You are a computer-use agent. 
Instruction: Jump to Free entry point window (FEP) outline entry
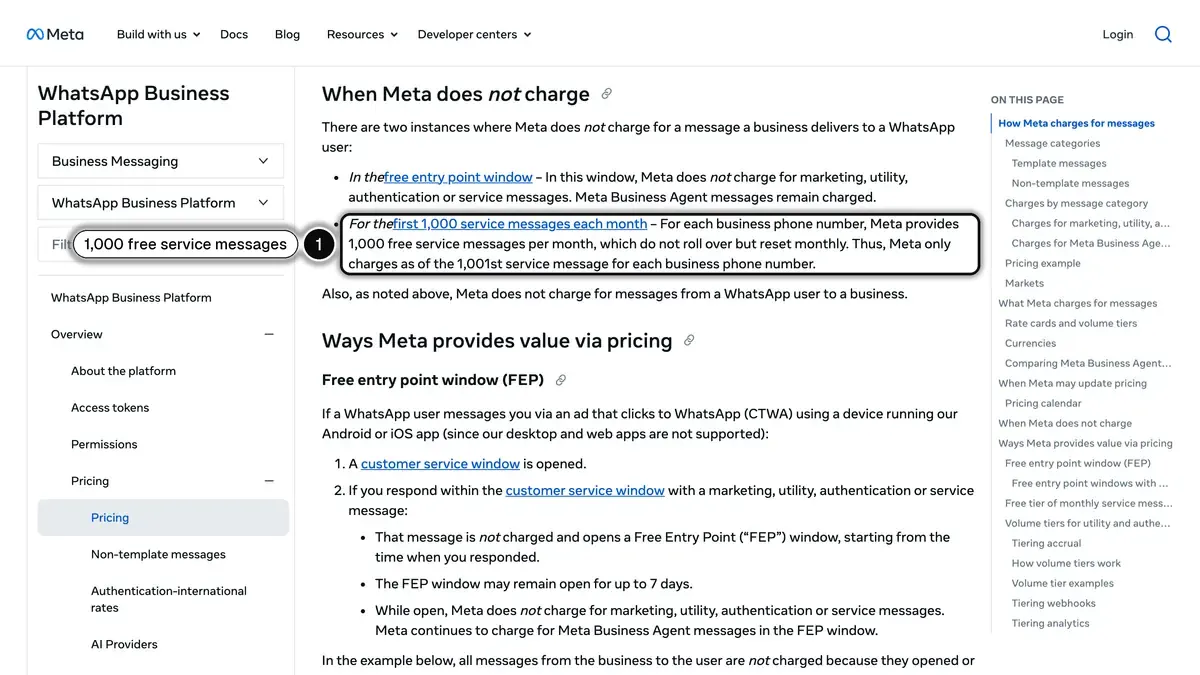tap(1077, 463)
